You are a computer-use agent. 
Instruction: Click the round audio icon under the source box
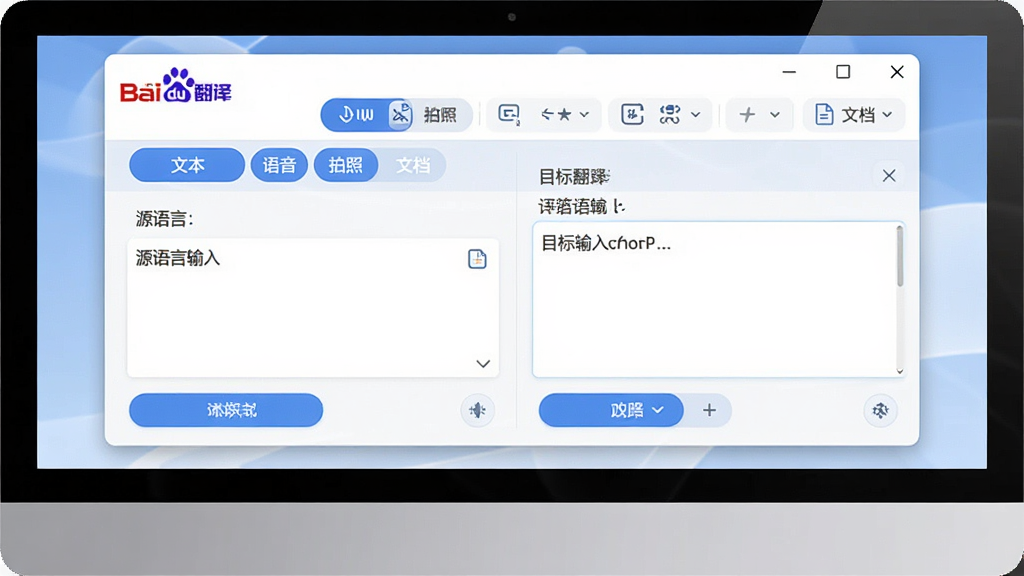tap(477, 410)
